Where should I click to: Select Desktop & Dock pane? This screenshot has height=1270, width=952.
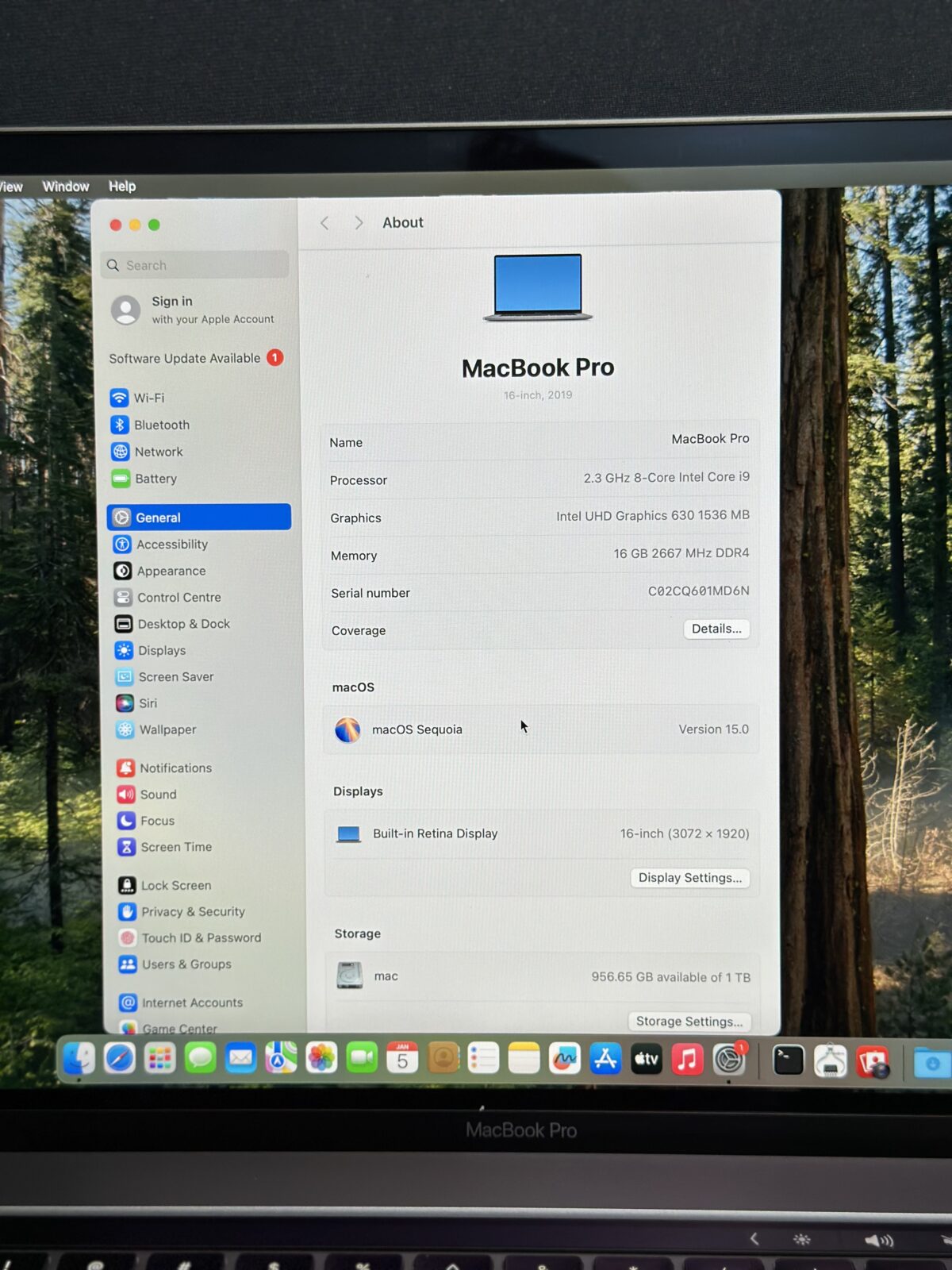[172, 624]
